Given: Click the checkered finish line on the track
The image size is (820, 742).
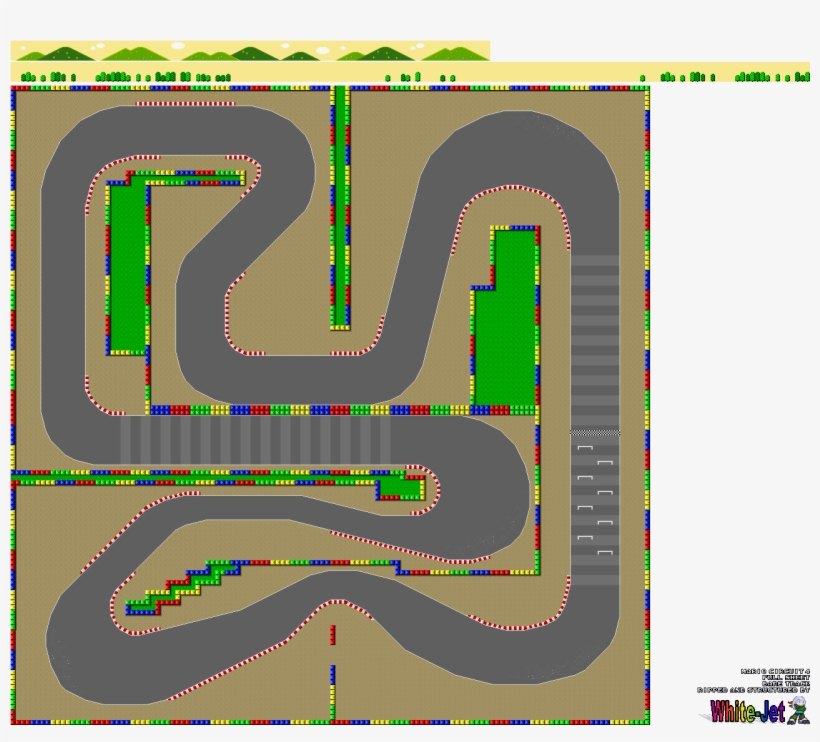Looking at the screenshot, I should click(x=595, y=432).
